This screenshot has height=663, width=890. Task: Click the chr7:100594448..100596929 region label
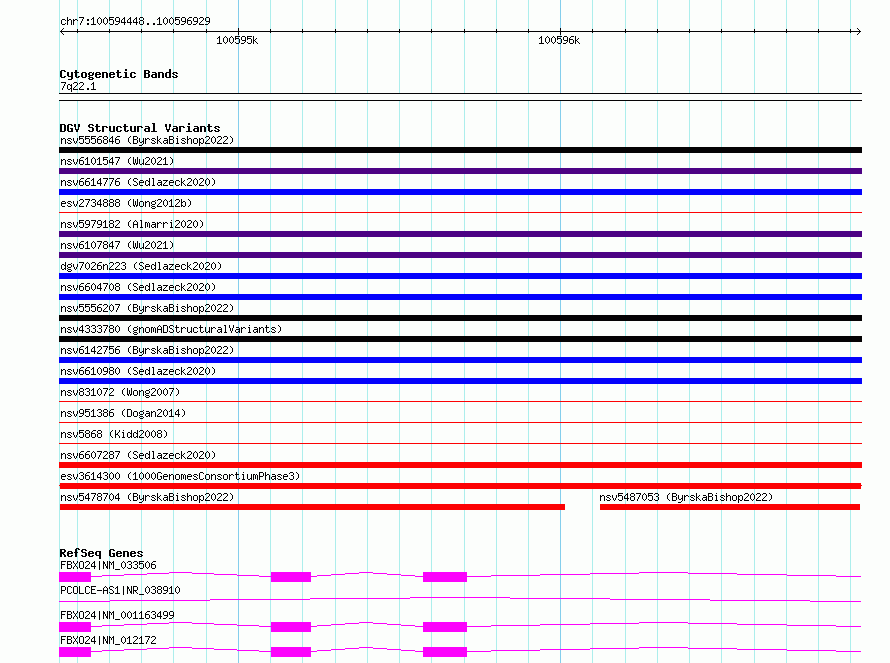135,21
